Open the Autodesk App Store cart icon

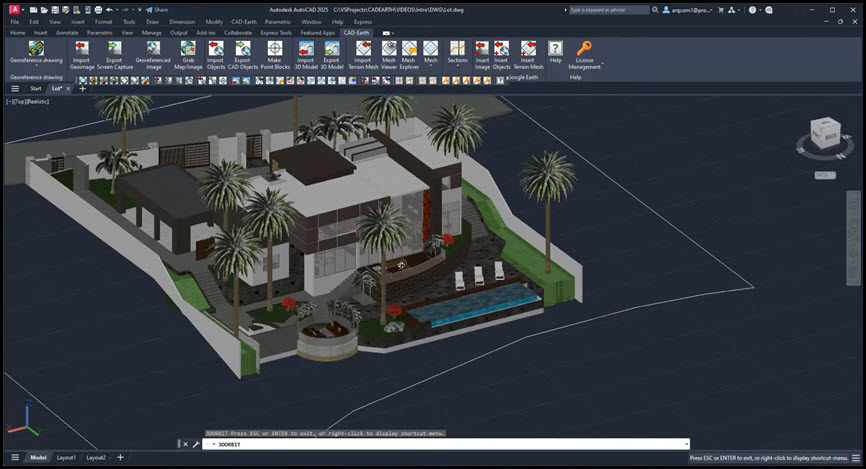coord(721,10)
